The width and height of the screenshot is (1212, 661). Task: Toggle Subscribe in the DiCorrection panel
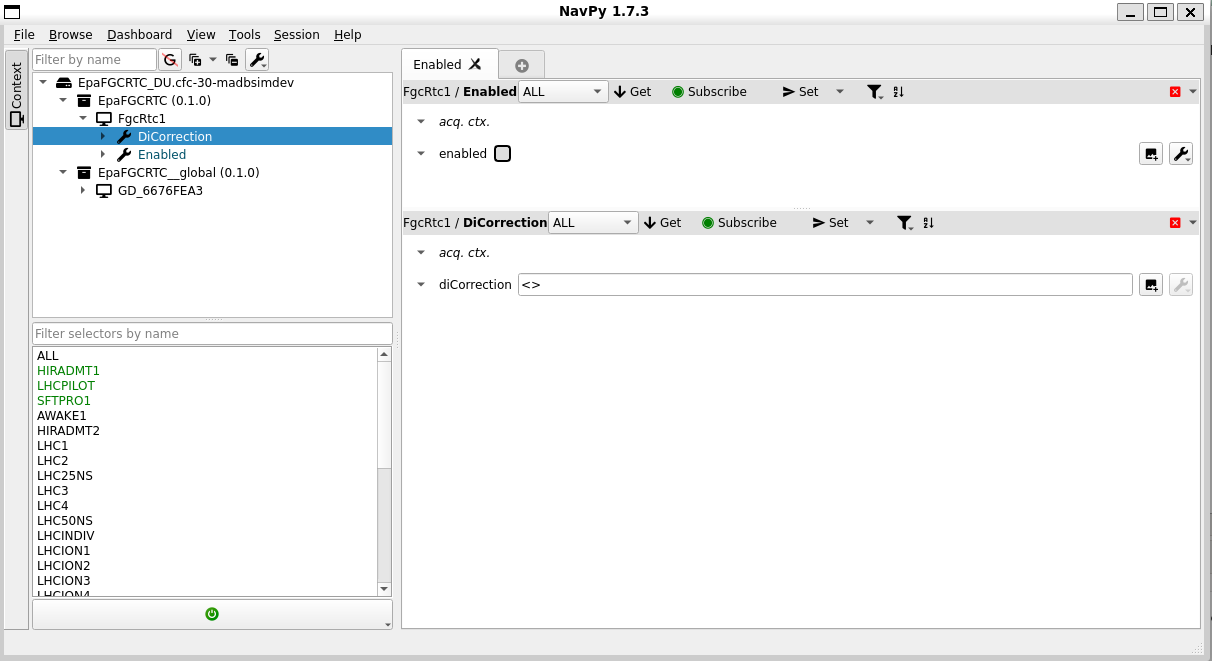click(x=738, y=223)
